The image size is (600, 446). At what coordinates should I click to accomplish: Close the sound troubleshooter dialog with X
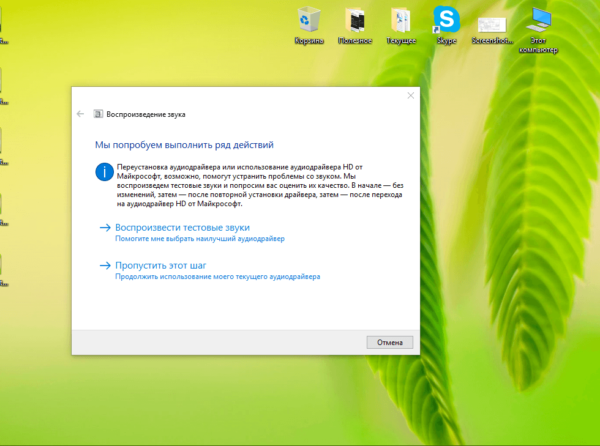[x=411, y=96]
